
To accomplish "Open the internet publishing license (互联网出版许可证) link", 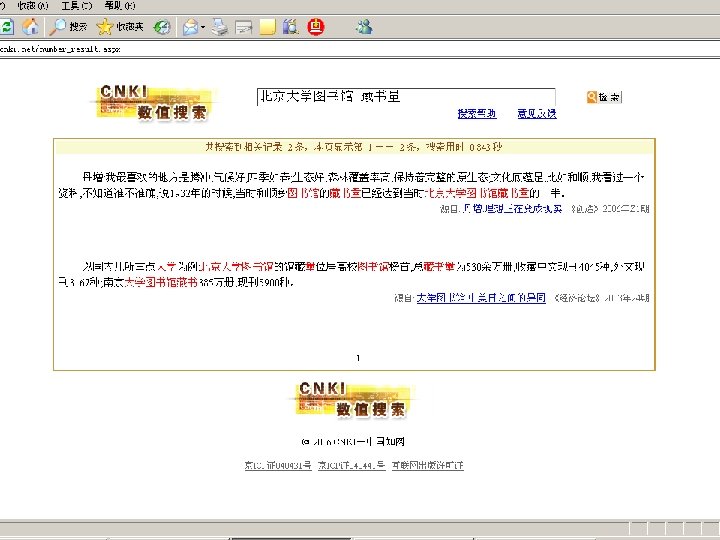I will click(x=428, y=466).
